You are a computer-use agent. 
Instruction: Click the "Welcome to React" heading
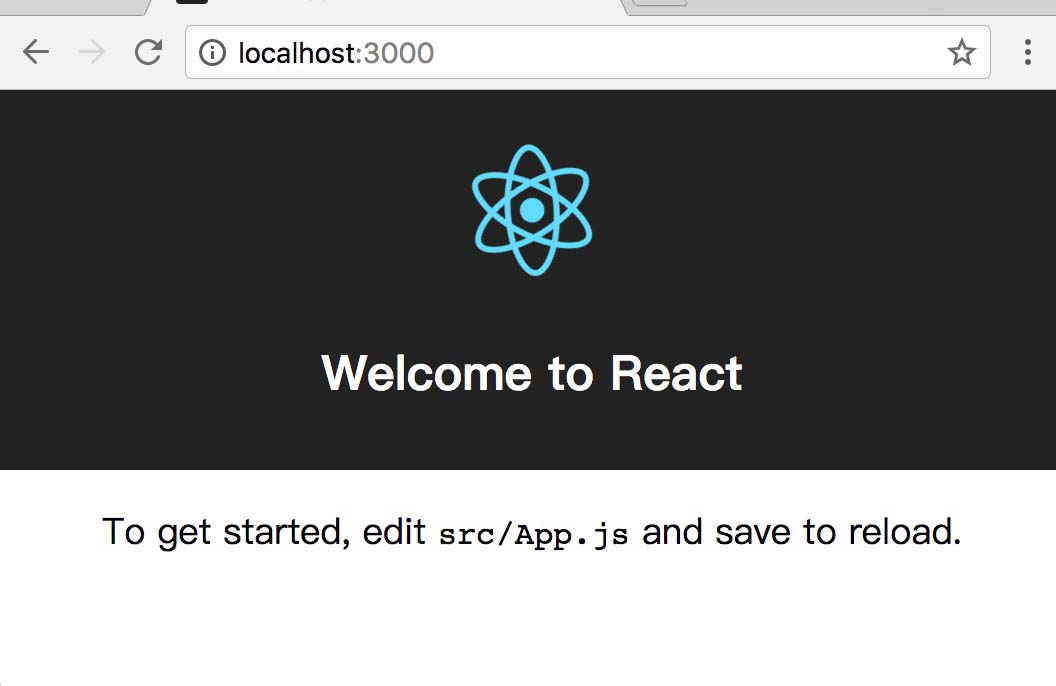532,372
